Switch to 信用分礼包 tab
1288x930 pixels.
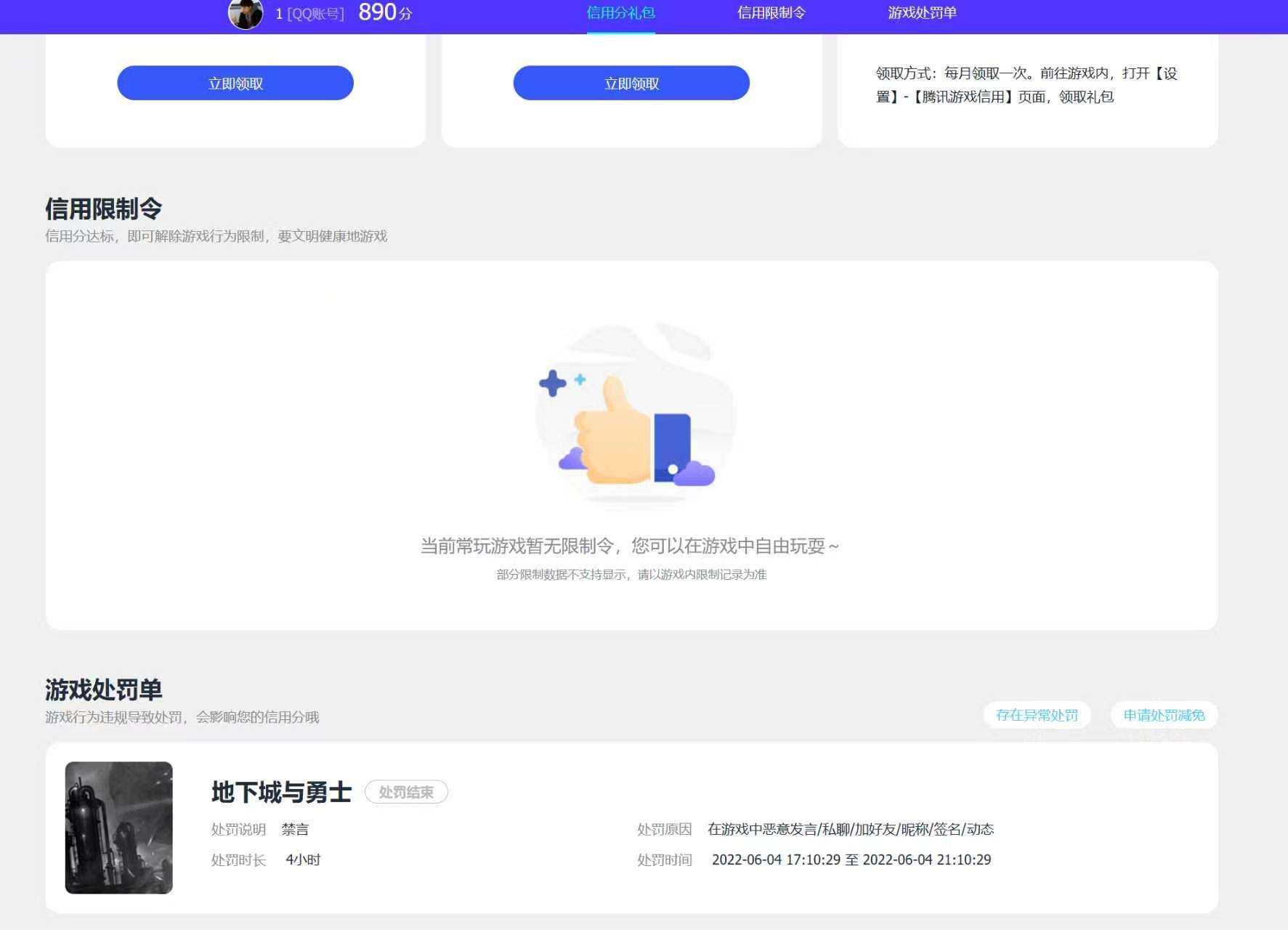(620, 13)
